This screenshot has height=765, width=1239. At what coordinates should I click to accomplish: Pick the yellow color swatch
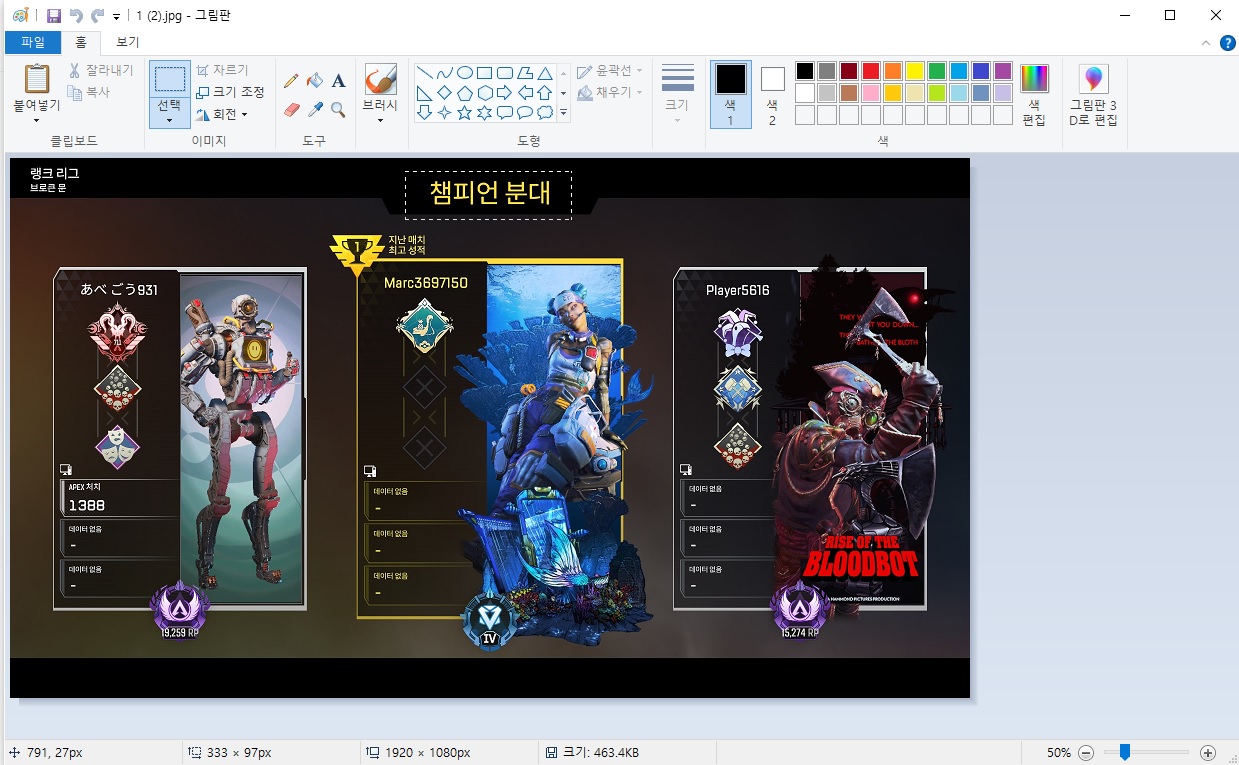pos(914,71)
